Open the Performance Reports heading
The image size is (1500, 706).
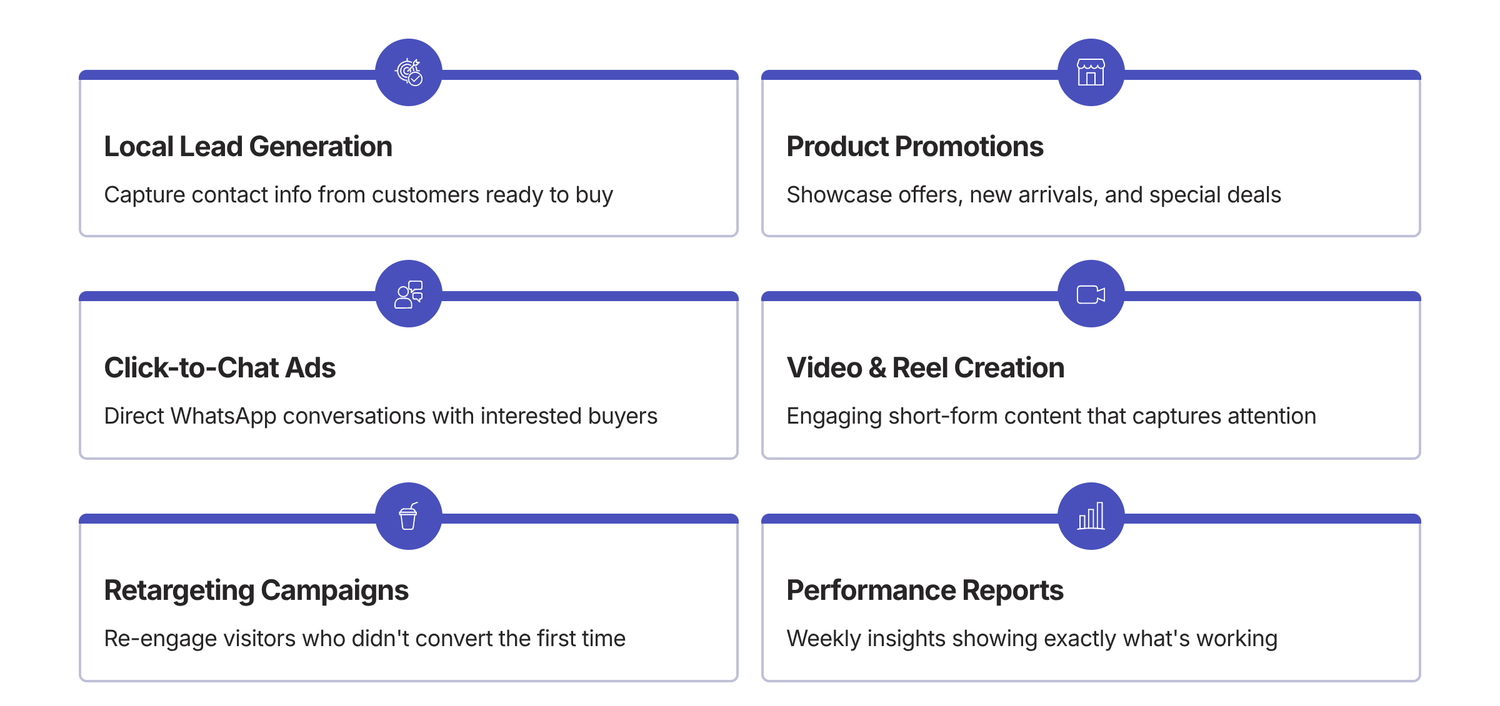point(924,590)
